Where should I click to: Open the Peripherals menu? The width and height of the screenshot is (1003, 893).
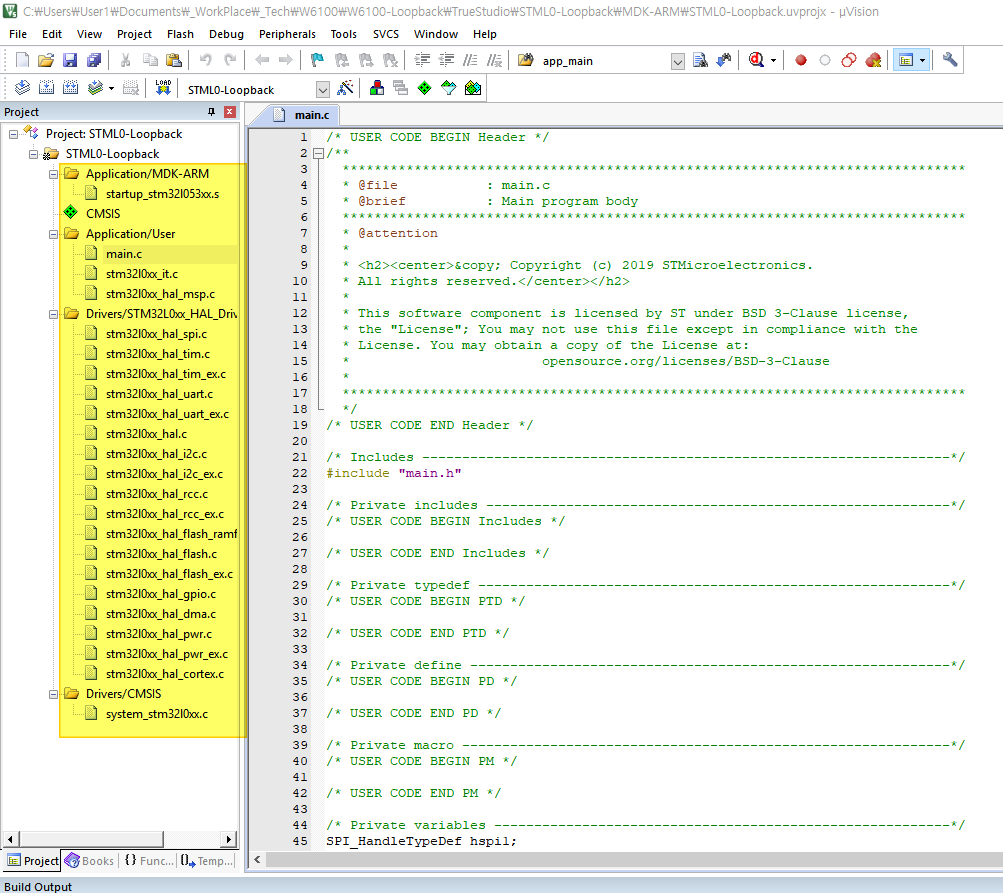(x=287, y=34)
